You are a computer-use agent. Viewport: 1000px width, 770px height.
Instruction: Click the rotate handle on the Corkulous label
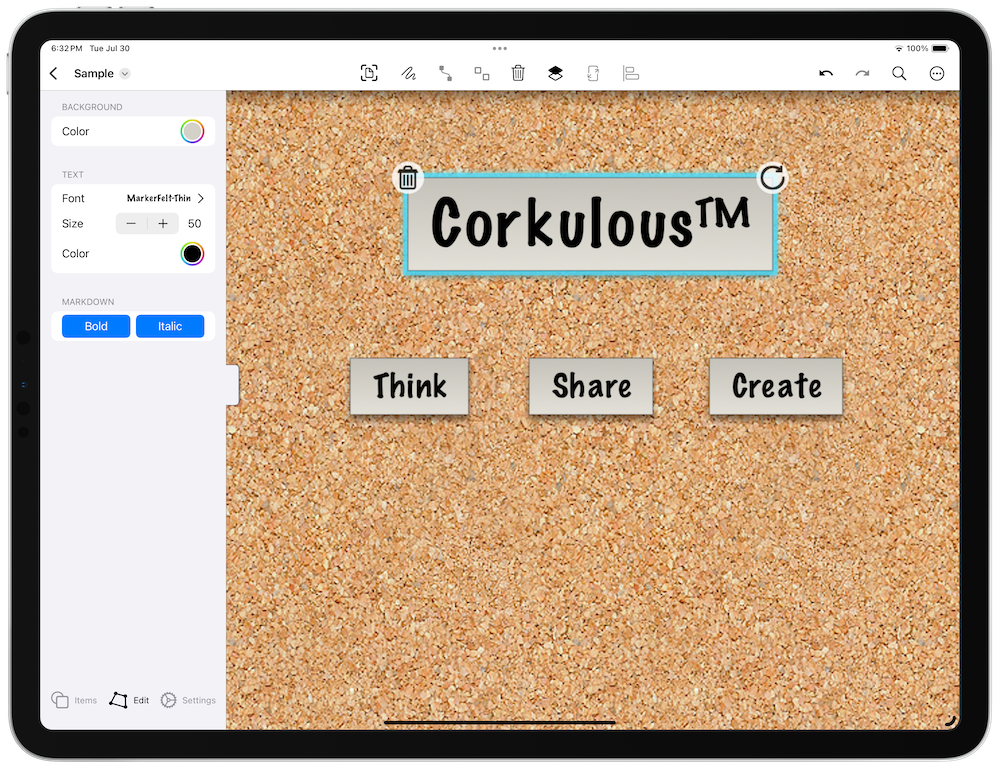pos(772,177)
